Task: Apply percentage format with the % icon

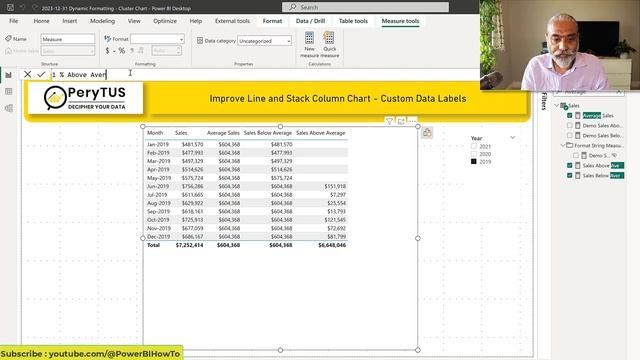Action: click(x=122, y=51)
